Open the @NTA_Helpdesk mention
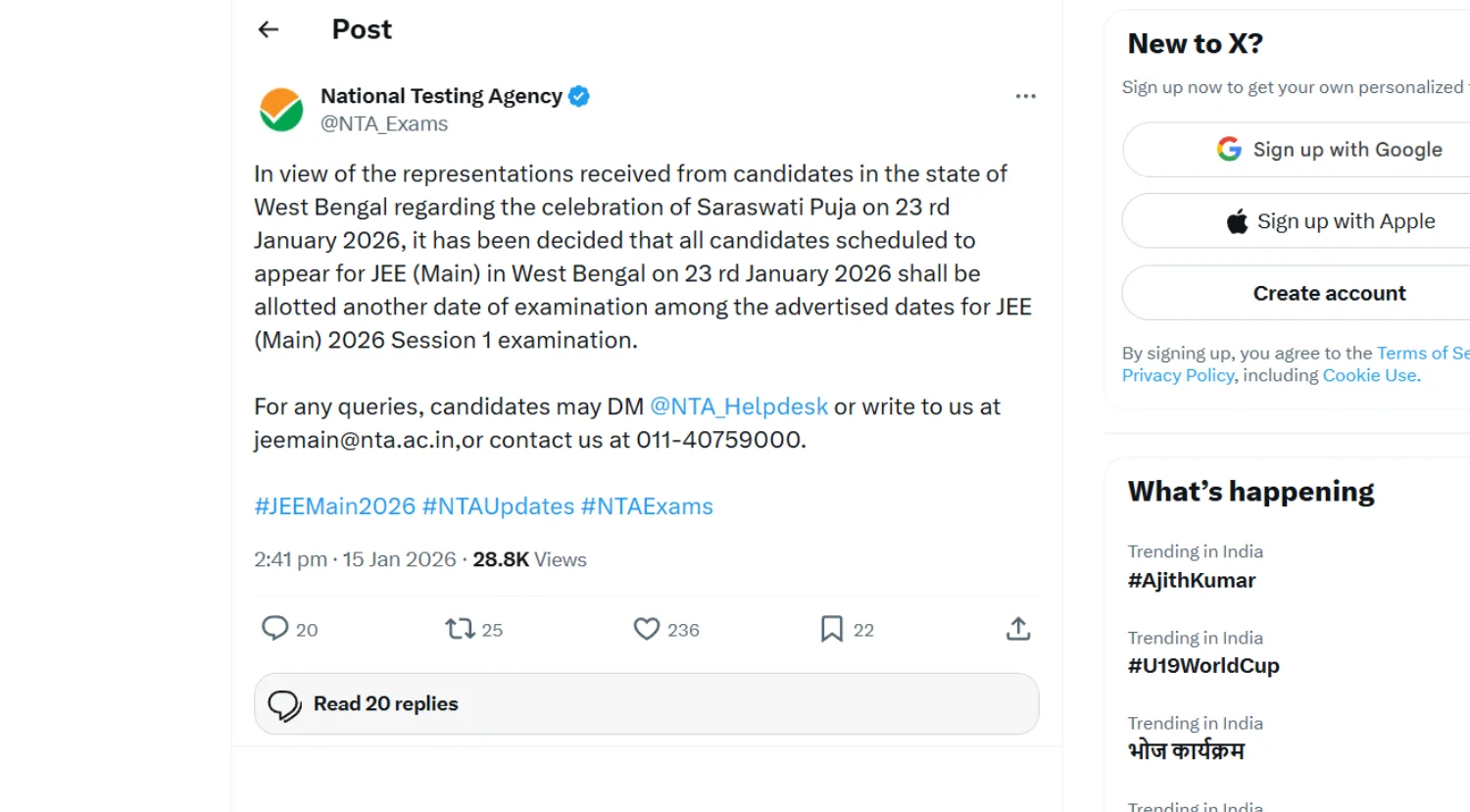Viewport: 1470px width, 812px height. tap(738, 406)
